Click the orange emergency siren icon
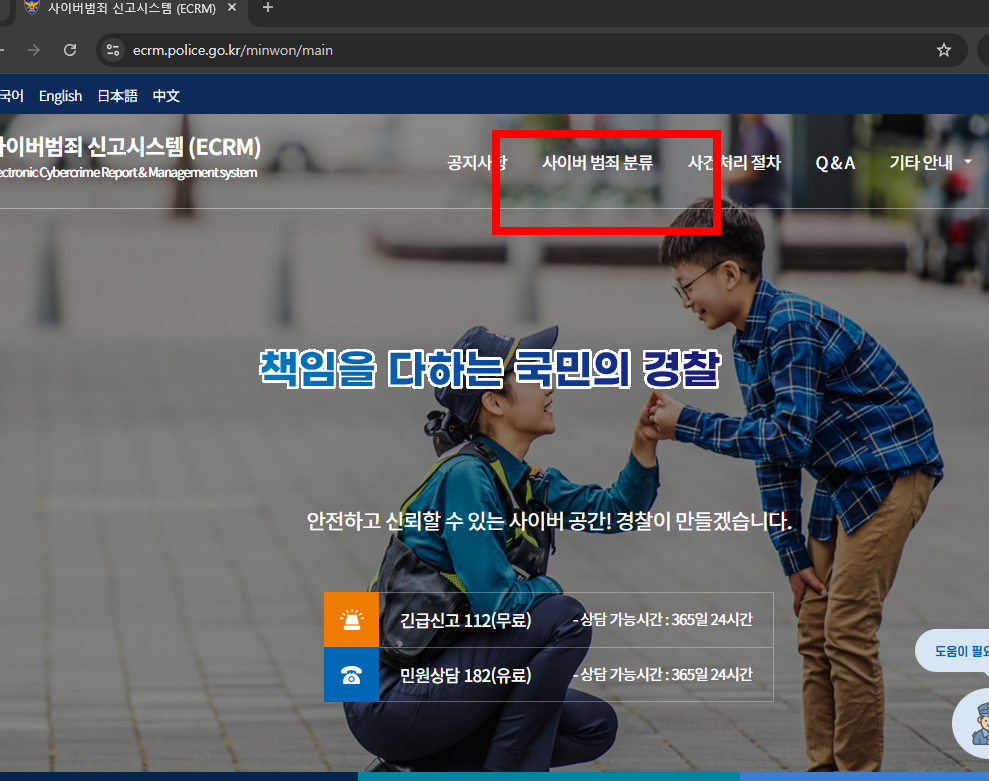 coord(351,619)
